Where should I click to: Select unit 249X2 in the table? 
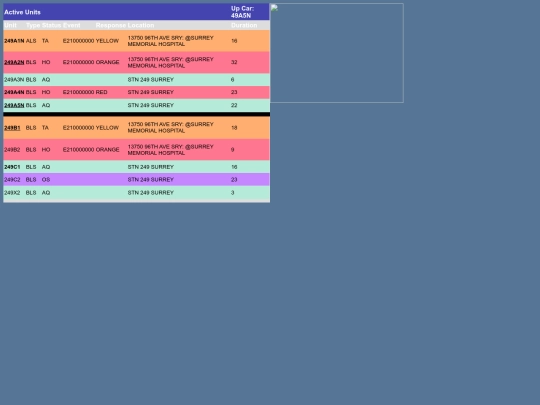[x=12, y=193]
